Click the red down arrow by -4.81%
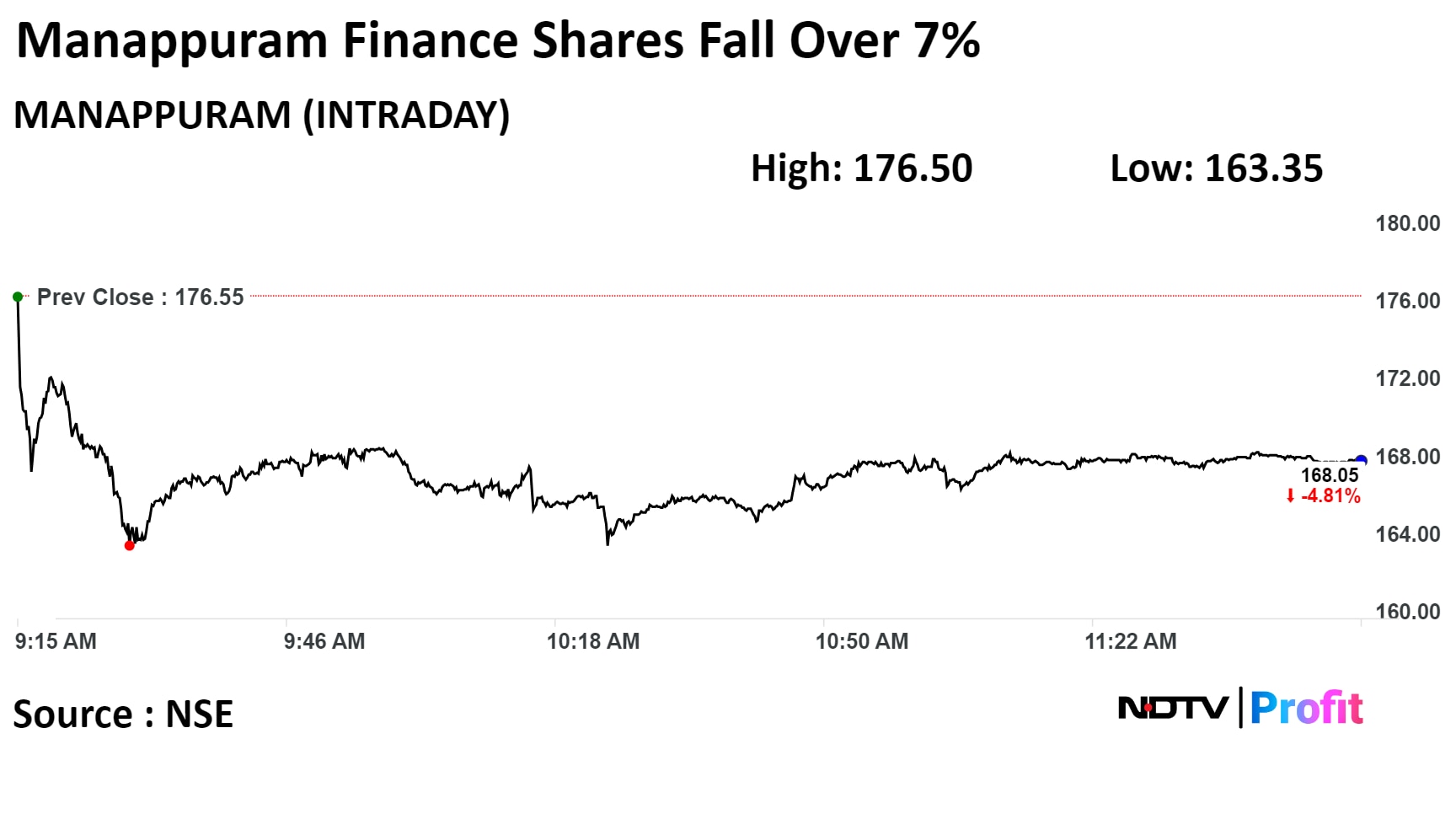1456x819 pixels. [x=1290, y=496]
